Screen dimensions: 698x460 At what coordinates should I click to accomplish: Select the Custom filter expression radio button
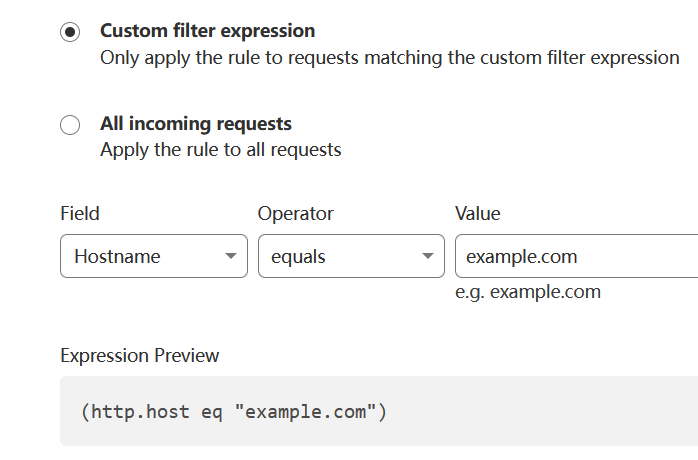[70, 32]
